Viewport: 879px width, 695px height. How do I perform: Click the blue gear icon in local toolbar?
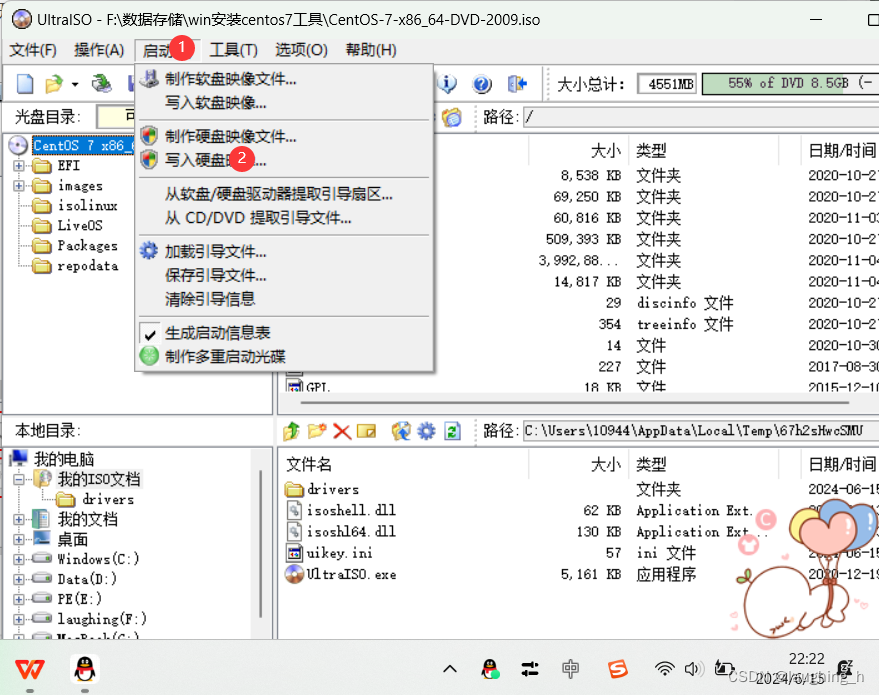click(427, 431)
